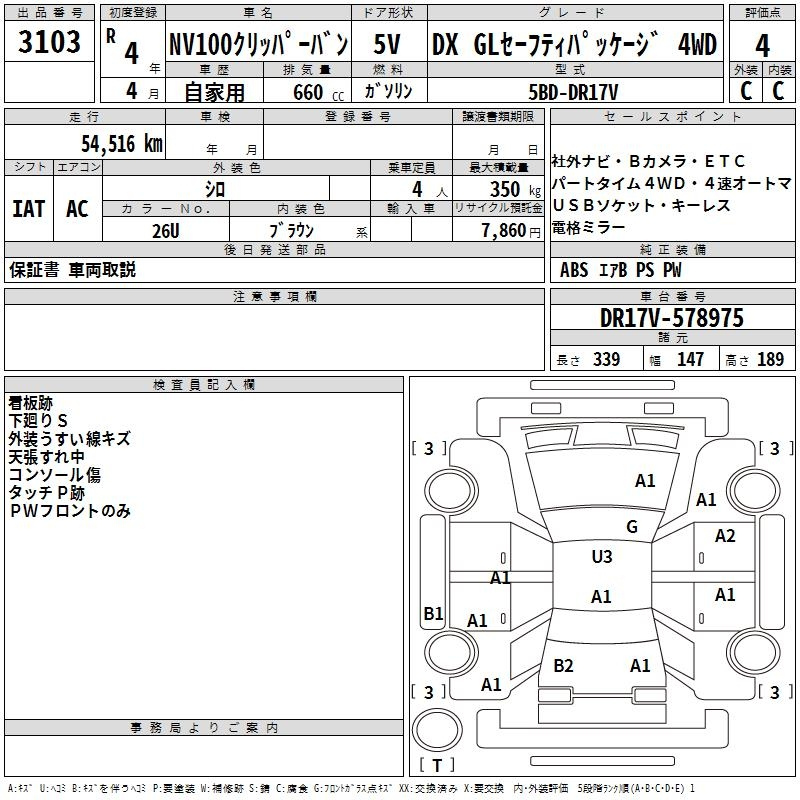Viewport: 800px width, 800px height.
Task: Click the 後日発送部品 header
Action: coord(274,249)
